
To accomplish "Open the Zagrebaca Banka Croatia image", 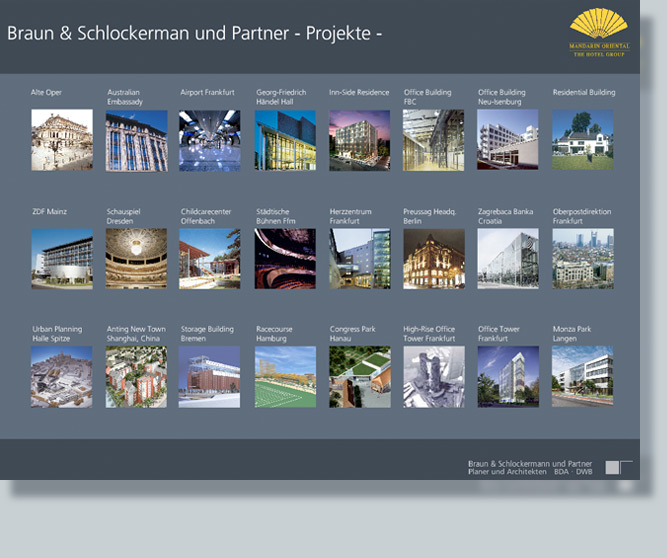I will [508, 259].
